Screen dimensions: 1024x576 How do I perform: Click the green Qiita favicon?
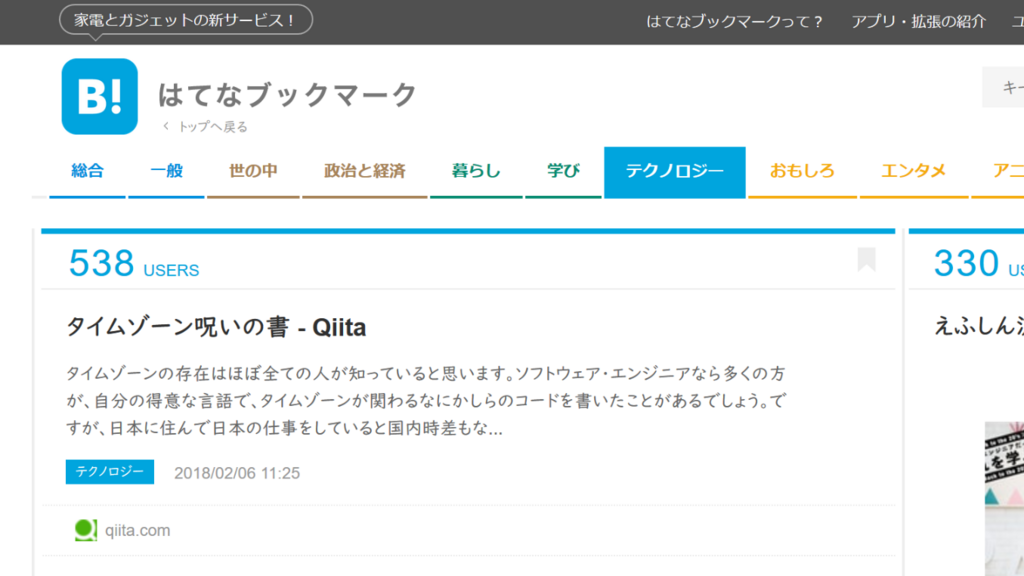tap(86, 530)
